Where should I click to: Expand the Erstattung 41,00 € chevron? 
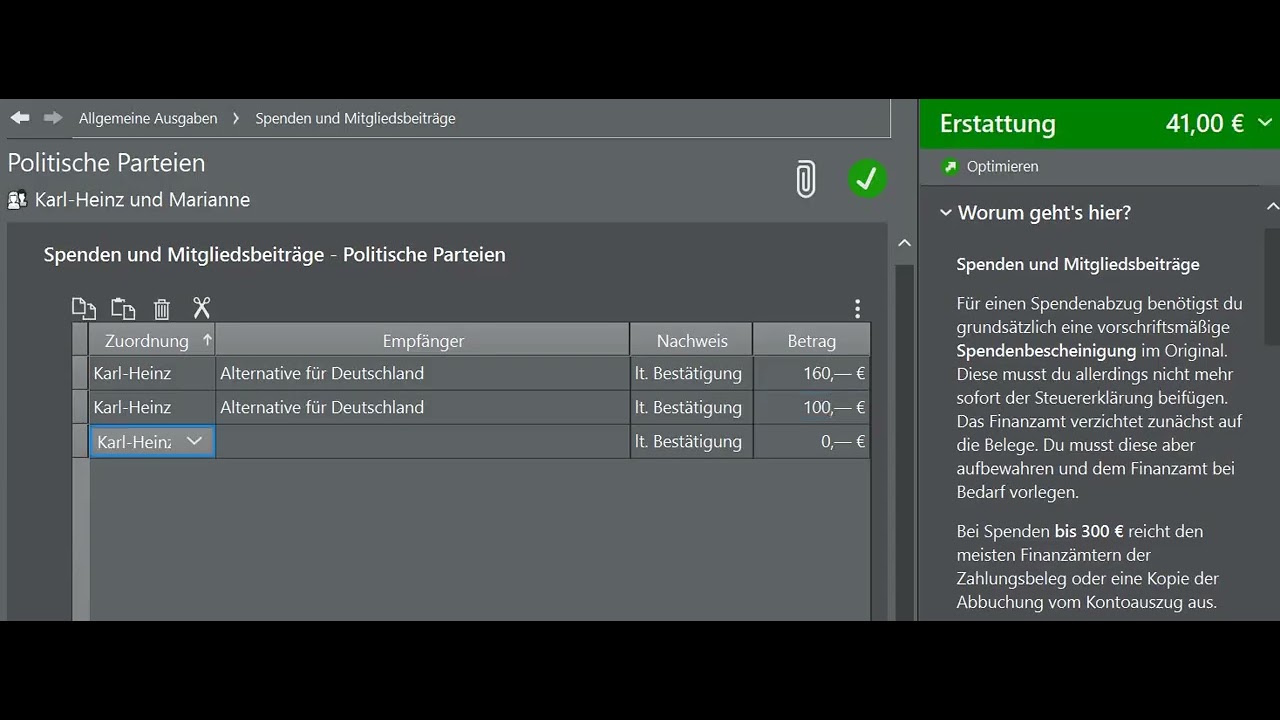point(1264,123)
